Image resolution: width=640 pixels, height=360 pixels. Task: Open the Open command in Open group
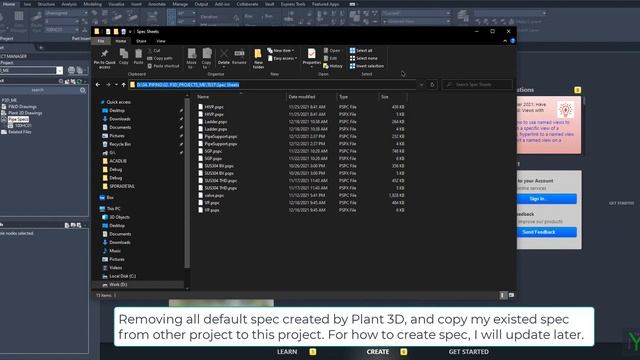click(332, 51)
